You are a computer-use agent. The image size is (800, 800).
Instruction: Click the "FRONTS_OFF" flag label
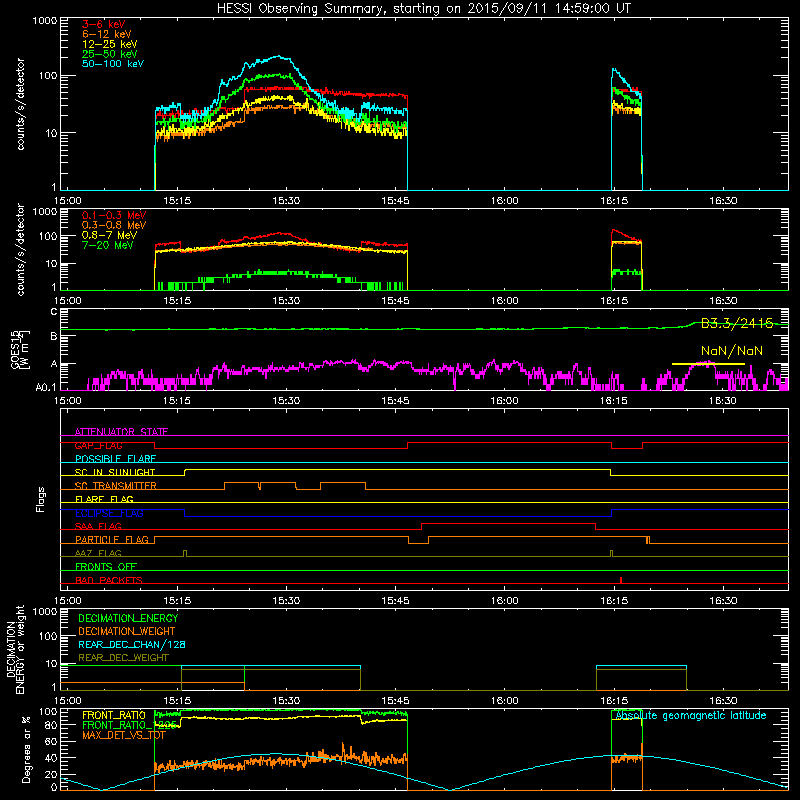[x=106, y=567]
